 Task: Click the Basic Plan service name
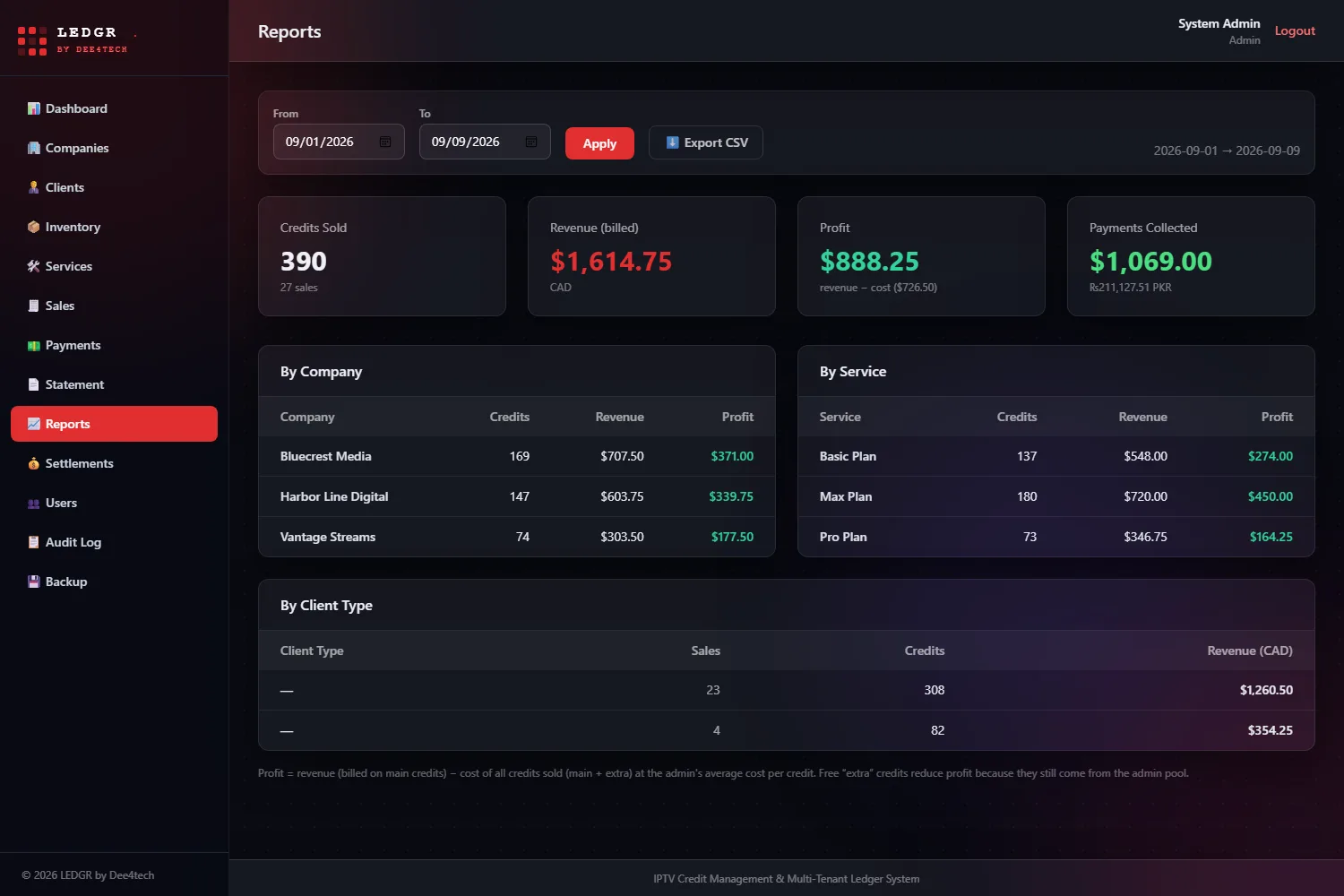point(848,456)
